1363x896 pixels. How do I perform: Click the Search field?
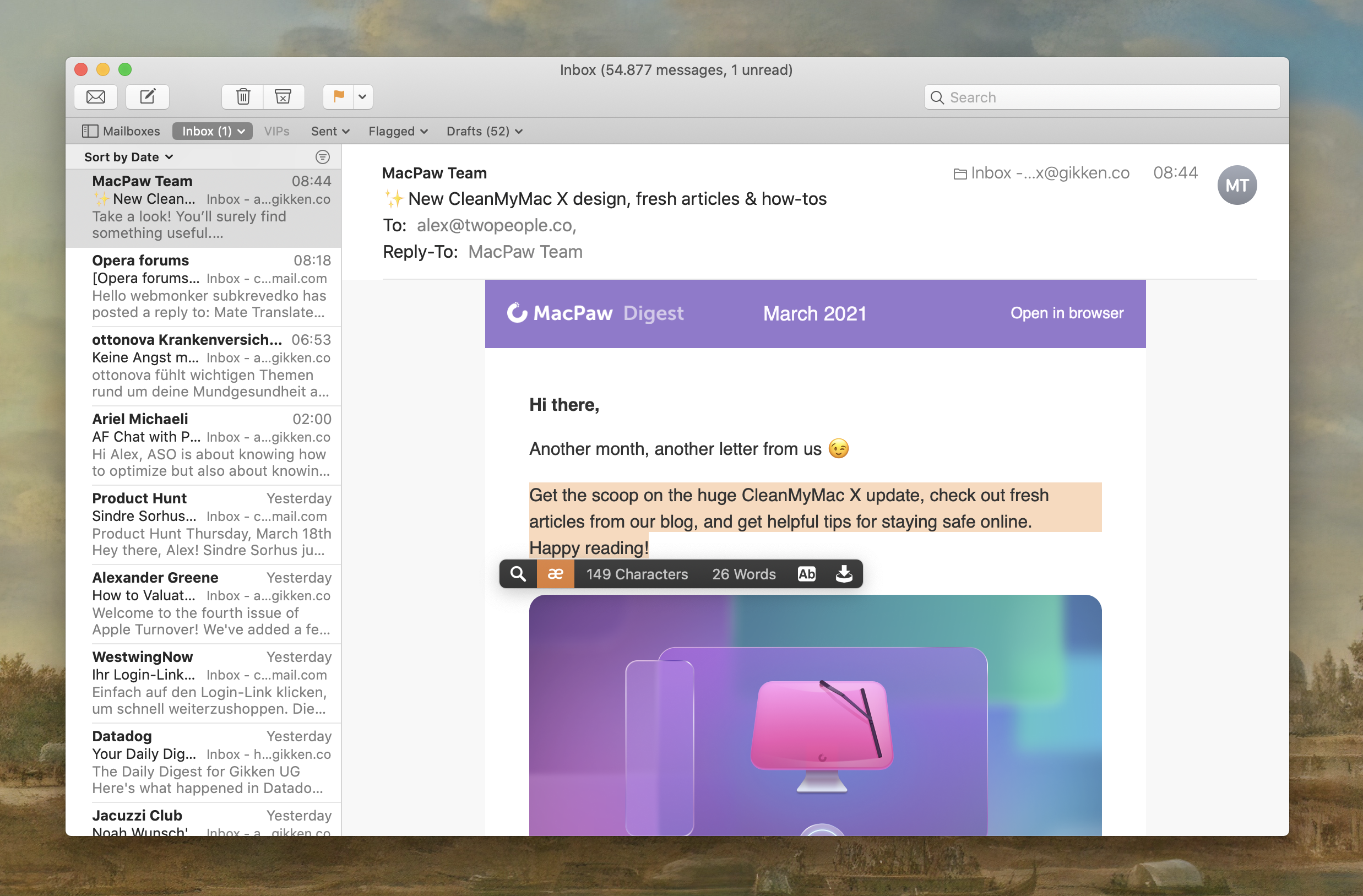pos(1102,97)
